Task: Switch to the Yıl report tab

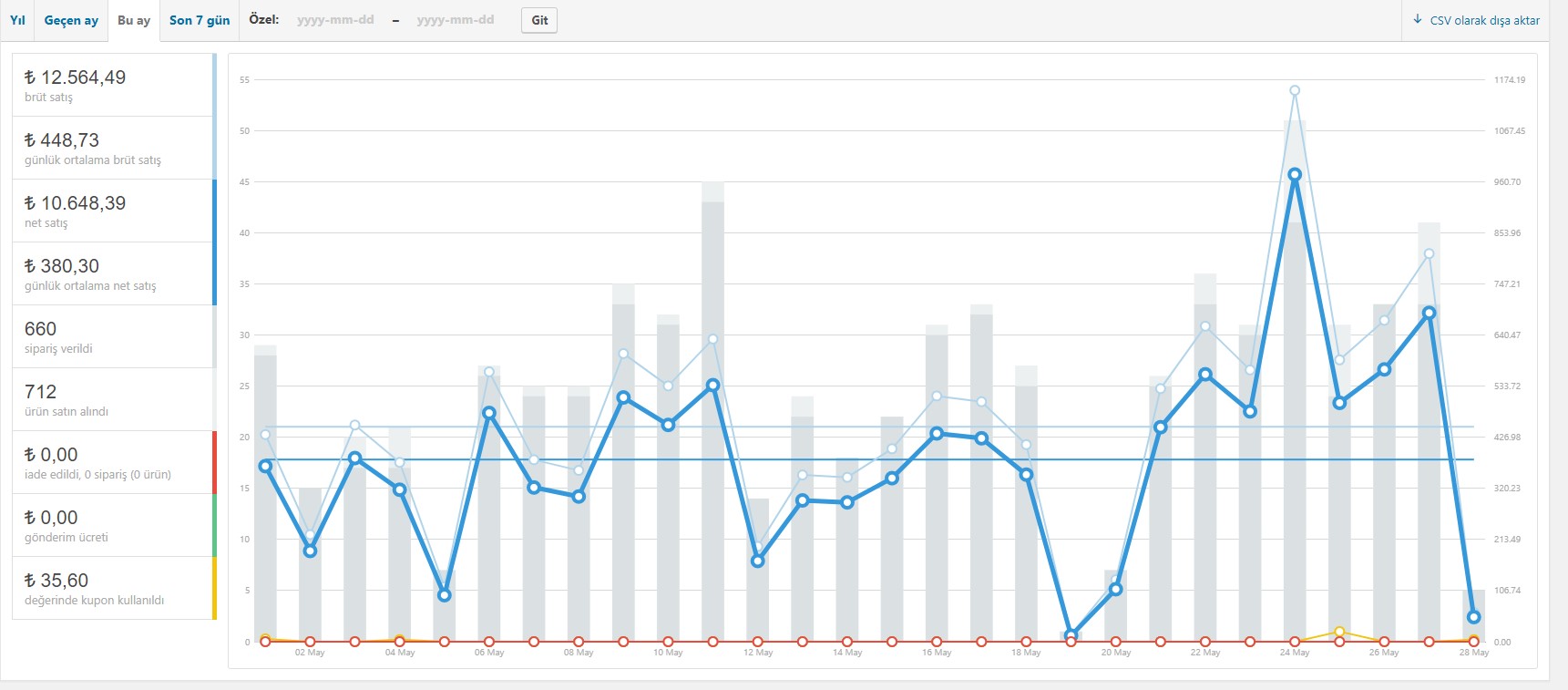Action: [x=17, y=20]
